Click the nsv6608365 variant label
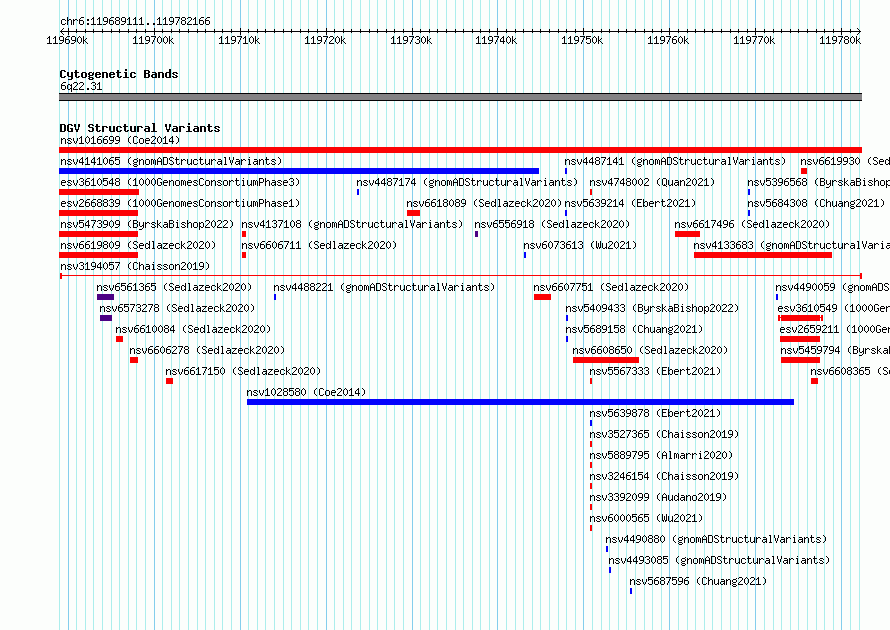This screenshot has height=630, width=890. [x=850, y=371]
